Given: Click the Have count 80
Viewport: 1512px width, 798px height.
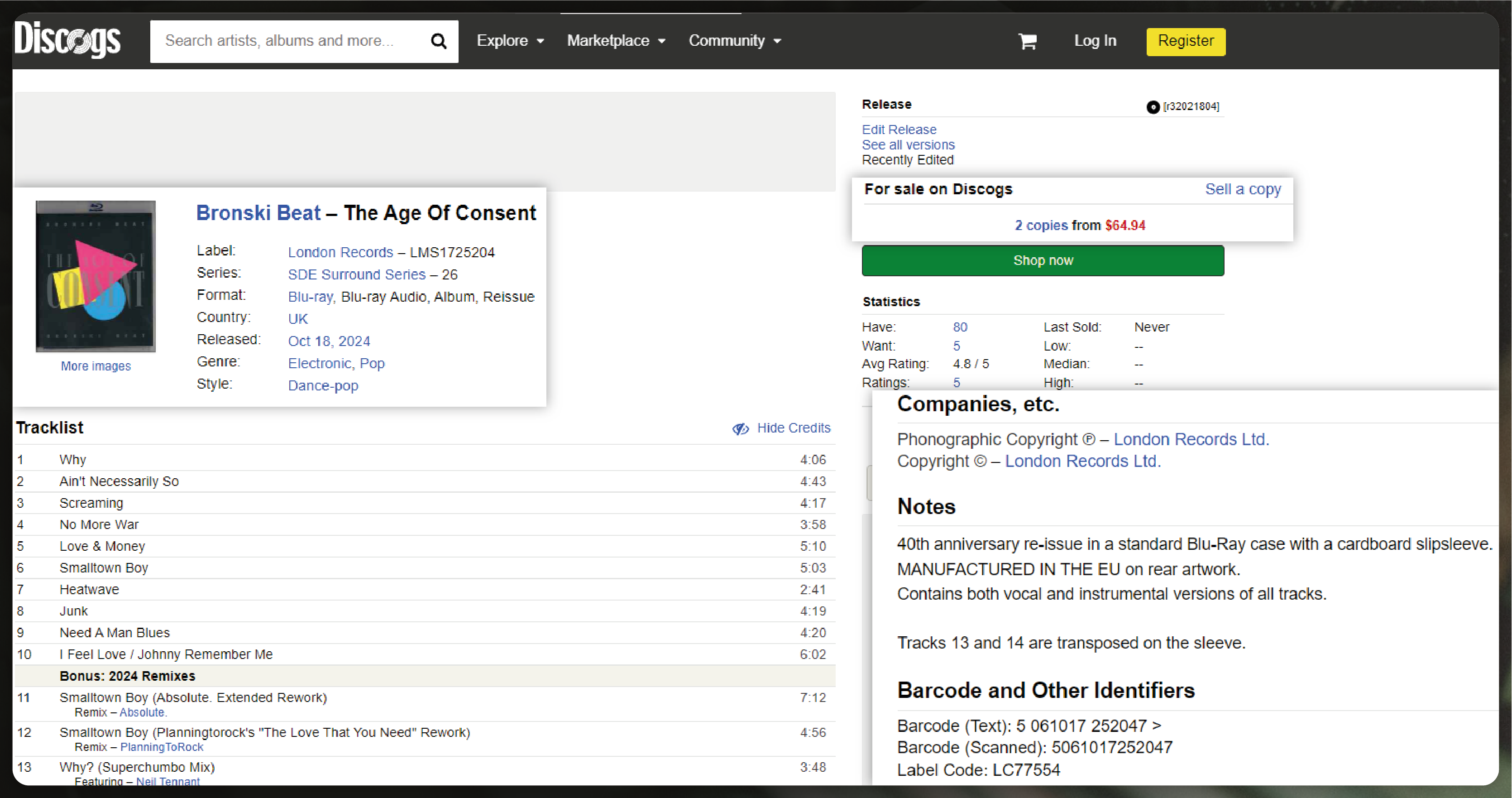Looking at the screenshot, I should coord(960,327).
